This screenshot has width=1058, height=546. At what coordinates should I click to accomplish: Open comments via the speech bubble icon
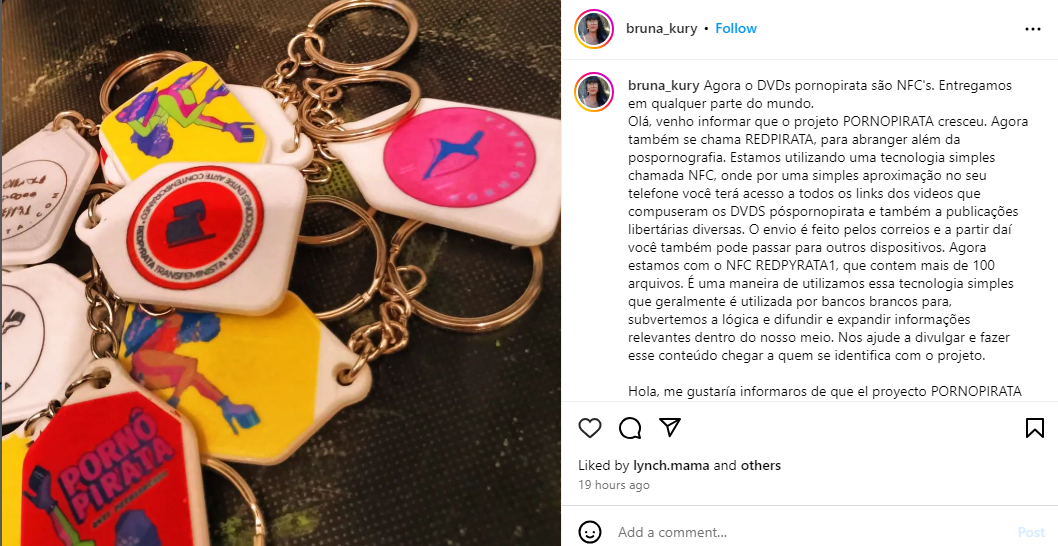coord(630,428)
